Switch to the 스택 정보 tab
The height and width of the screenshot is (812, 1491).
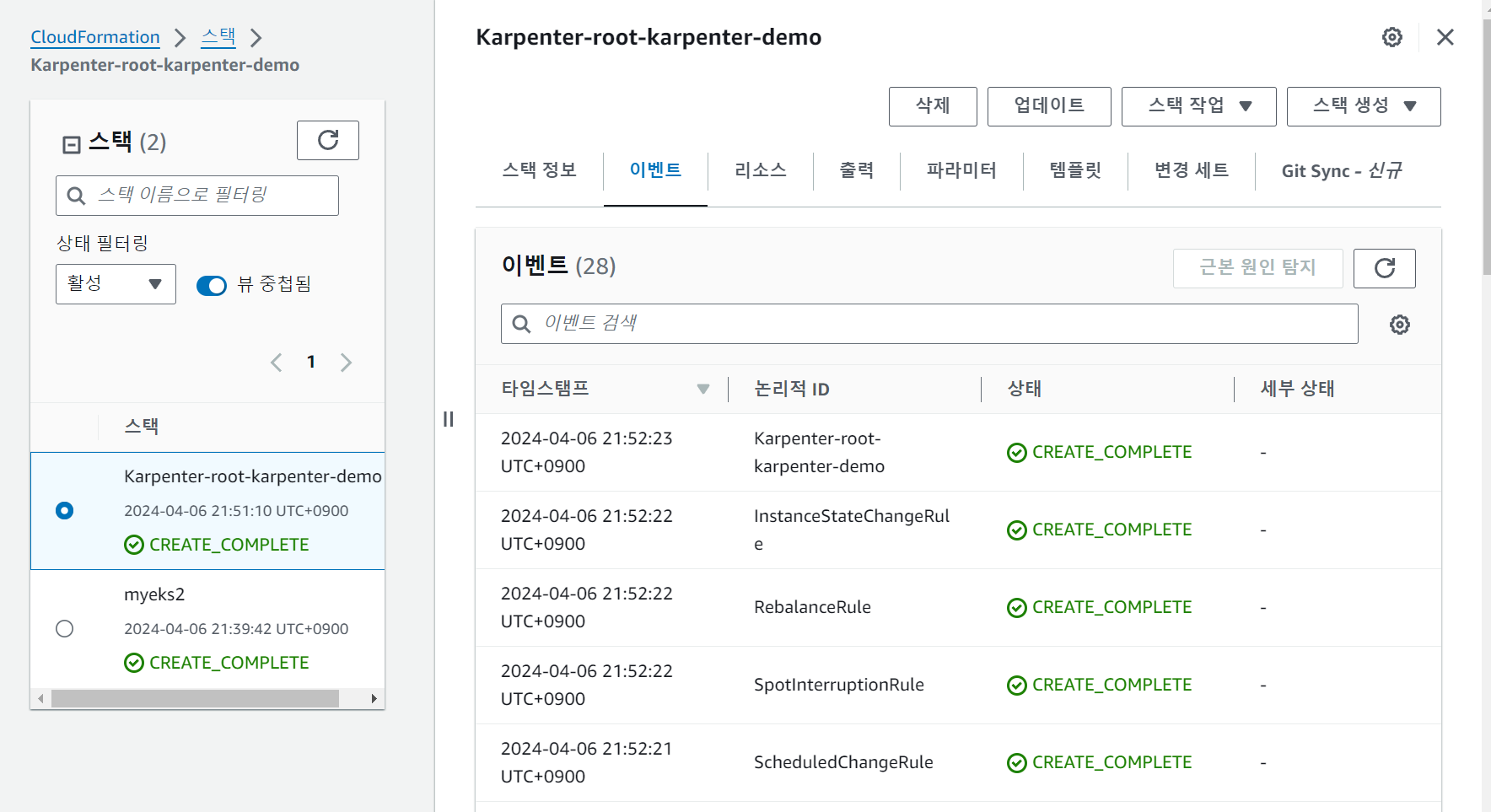click(539, 170)
